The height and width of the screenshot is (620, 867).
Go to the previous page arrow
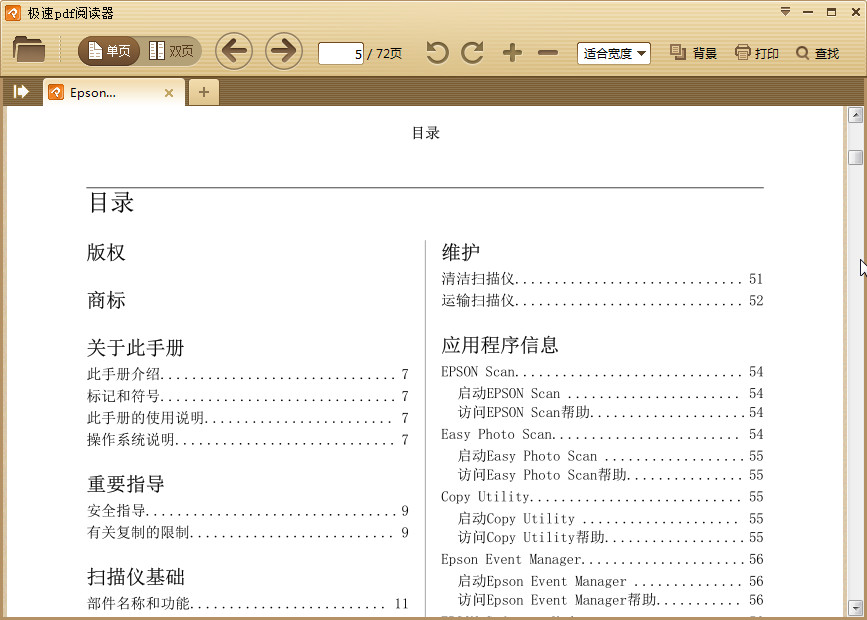pyautogui.click(x=234, y=51)
